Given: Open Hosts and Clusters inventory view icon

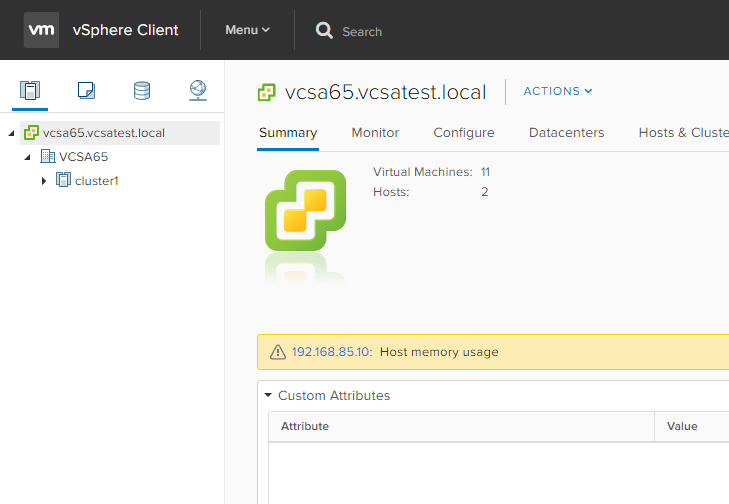Looking at the screenshot, I should tap(30, 91).
